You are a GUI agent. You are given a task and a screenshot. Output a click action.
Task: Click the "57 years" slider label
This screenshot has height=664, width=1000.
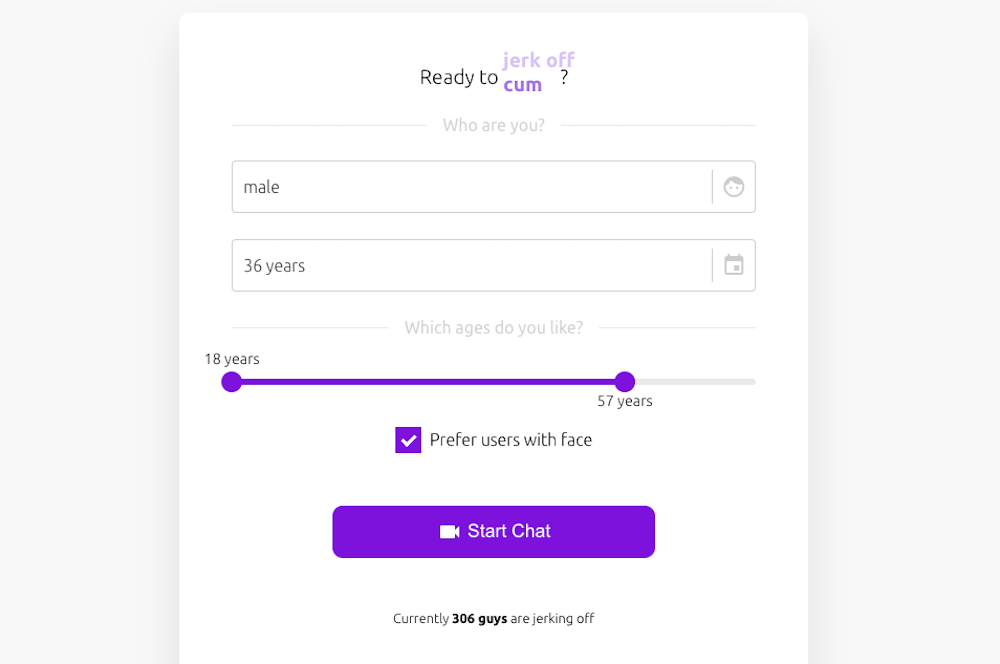tap(625, 401)
